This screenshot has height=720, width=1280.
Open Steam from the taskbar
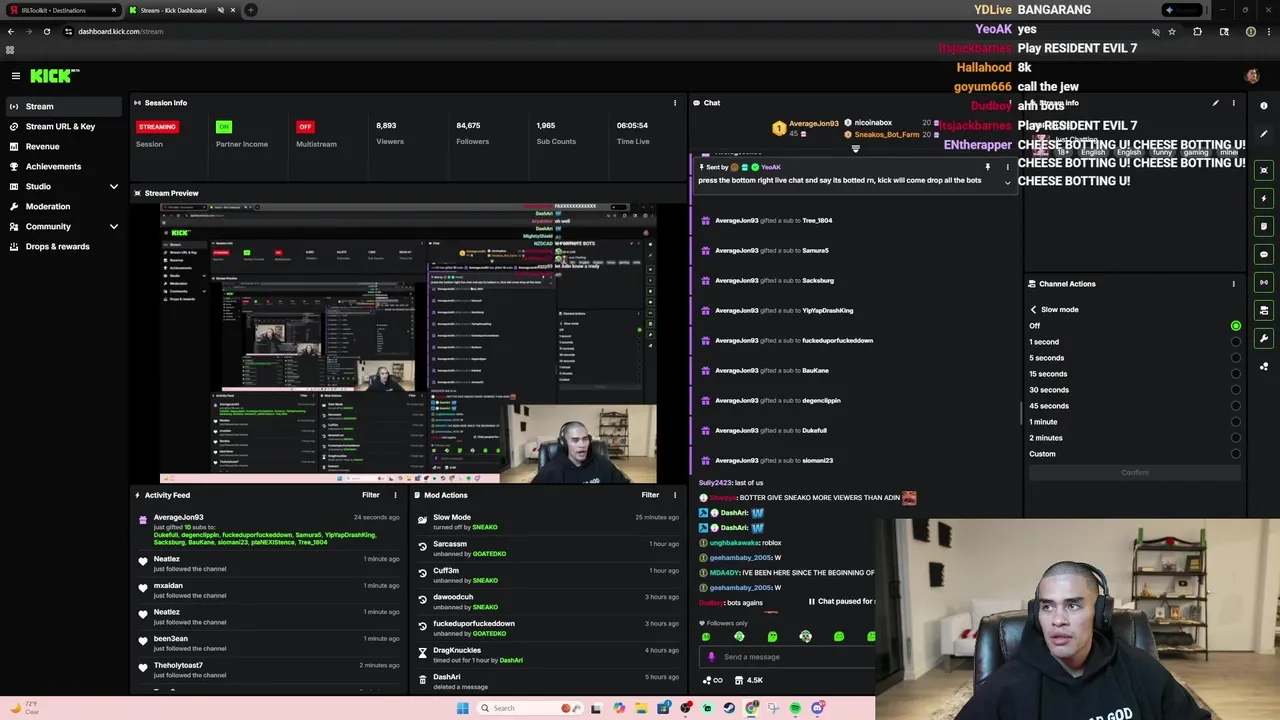click(729, 708)
